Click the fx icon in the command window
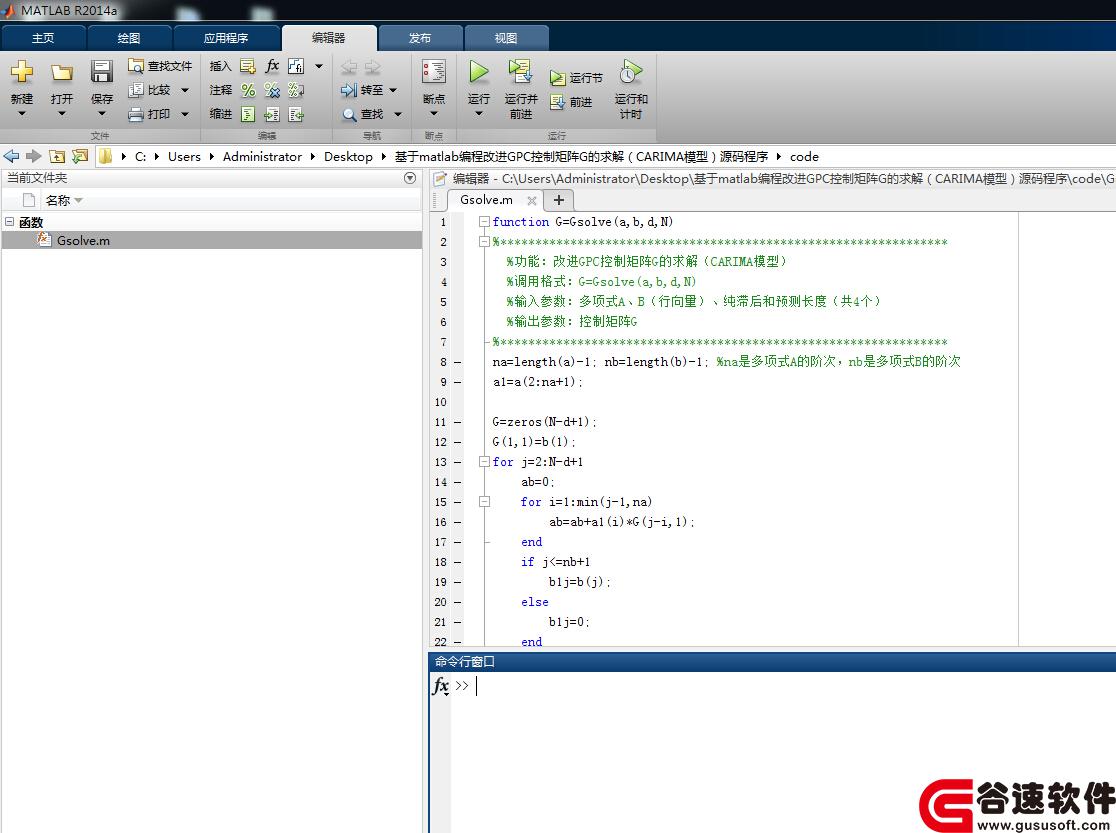The width and height of the screenshot is (1116, 833). (x=441, y=686)
